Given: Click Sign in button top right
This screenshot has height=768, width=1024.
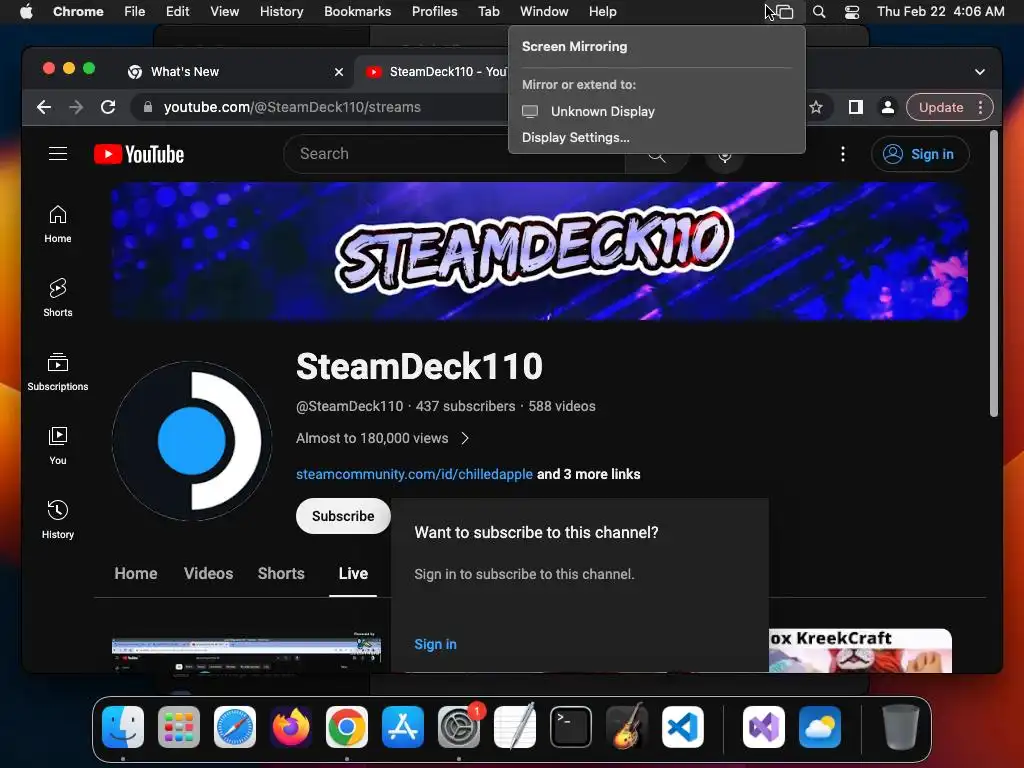Looking at the screenshot, I should pos(920,154).
